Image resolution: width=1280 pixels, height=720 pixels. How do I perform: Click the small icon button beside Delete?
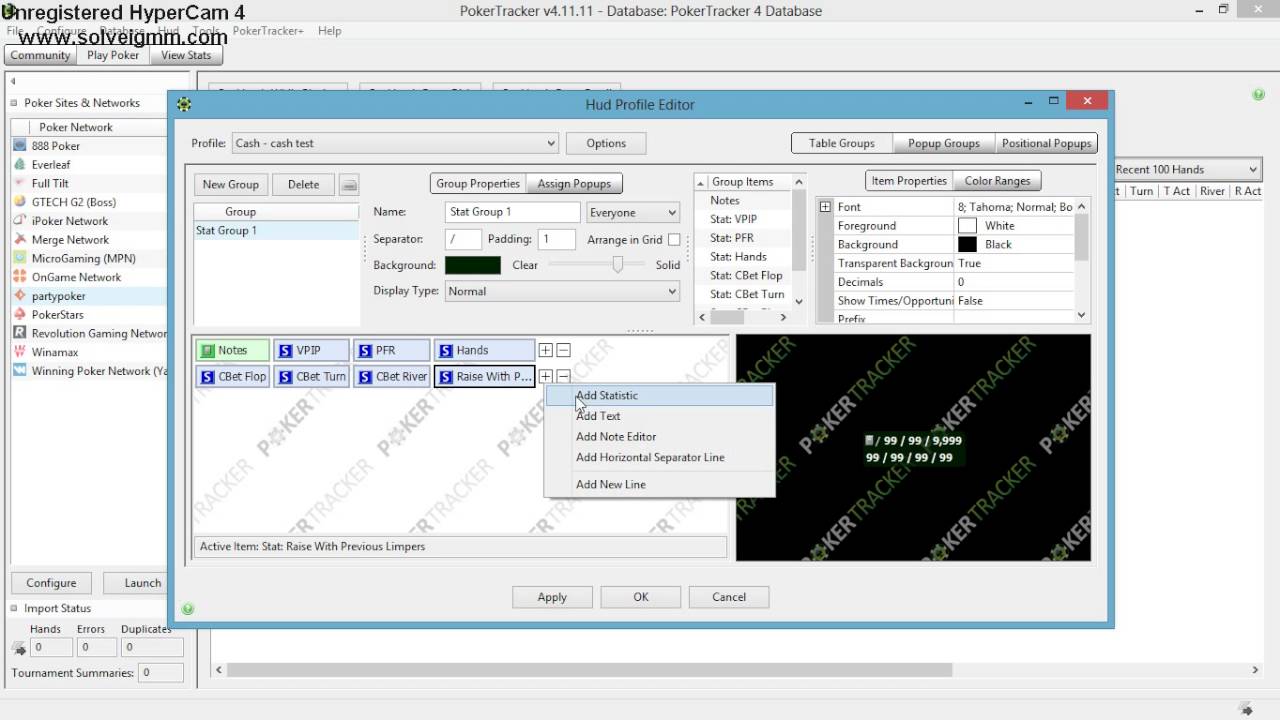point(348,185)
